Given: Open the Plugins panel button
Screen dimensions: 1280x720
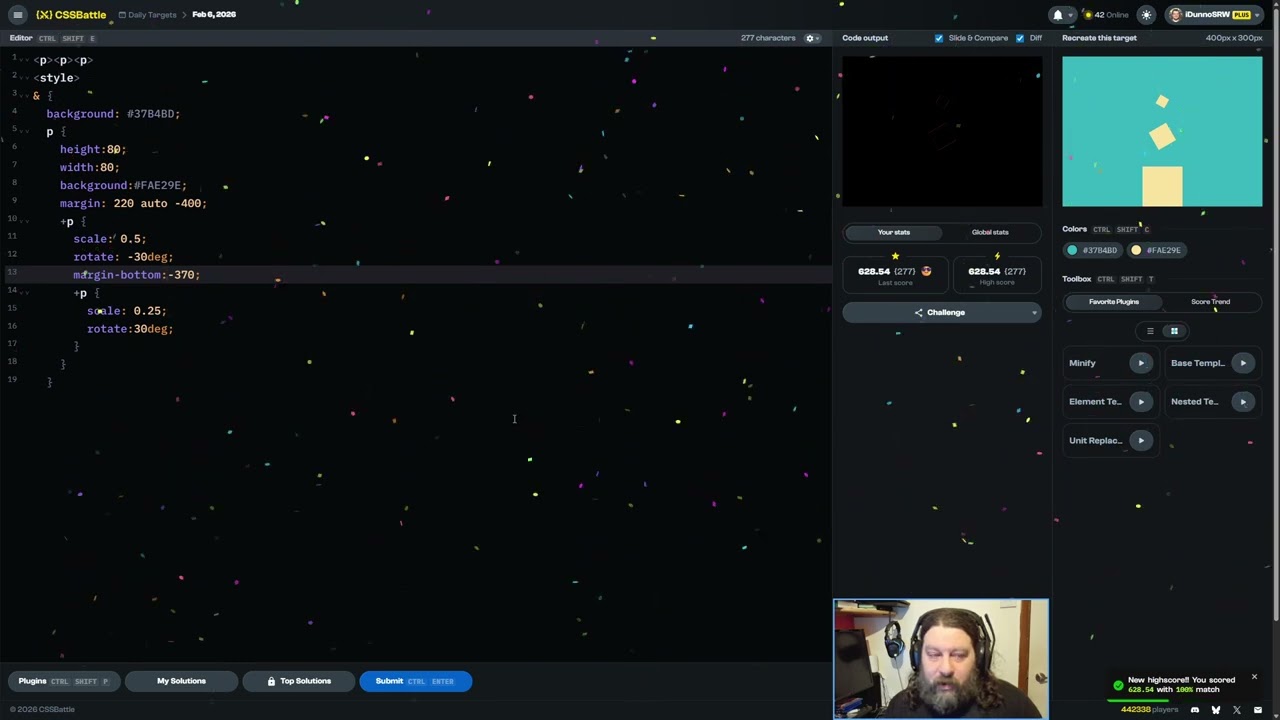Looking at the screenshot, I should 62,681.
